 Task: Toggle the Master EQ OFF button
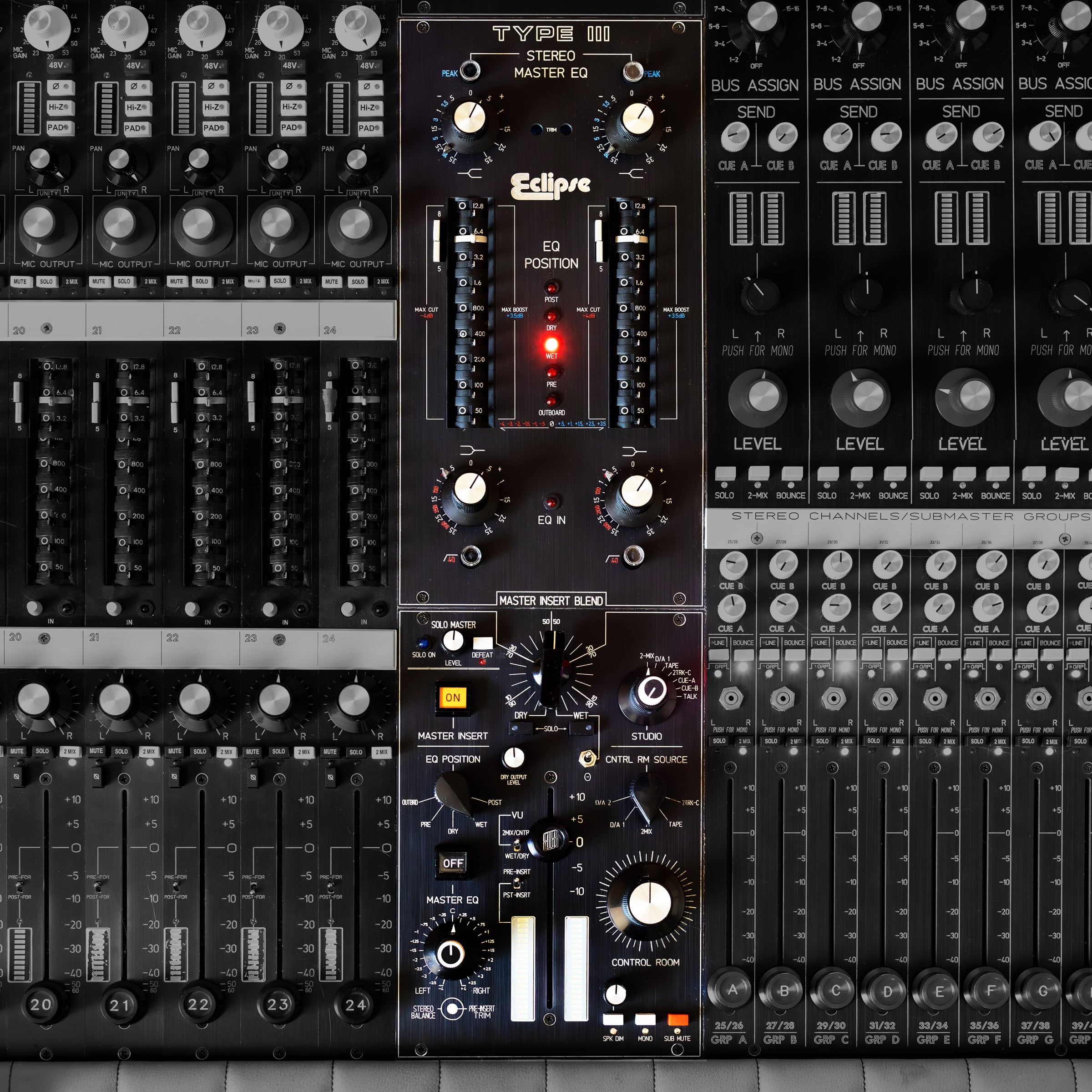click(x=453, y=863)
